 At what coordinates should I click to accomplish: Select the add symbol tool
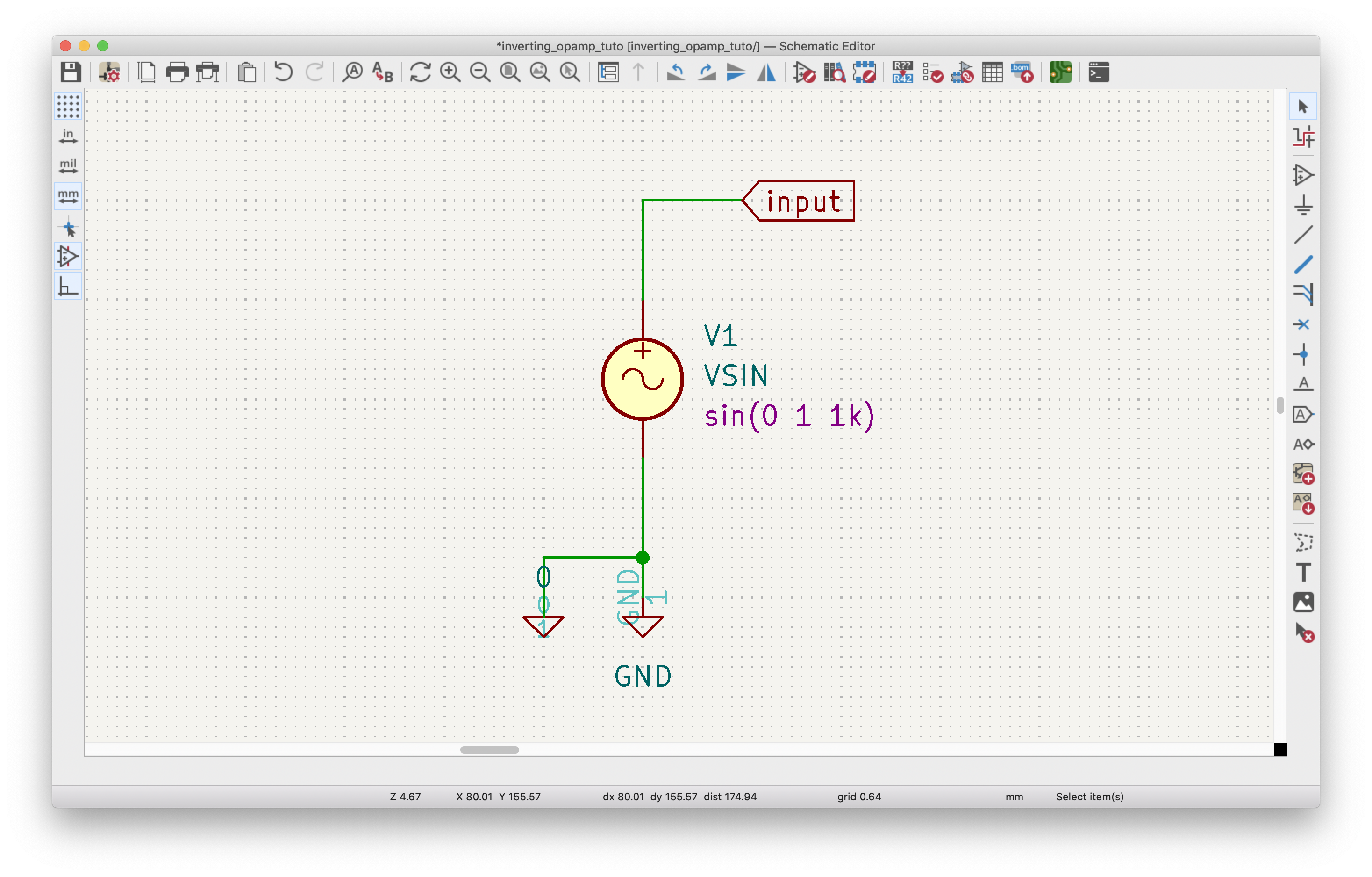(x=1306, y=175)
